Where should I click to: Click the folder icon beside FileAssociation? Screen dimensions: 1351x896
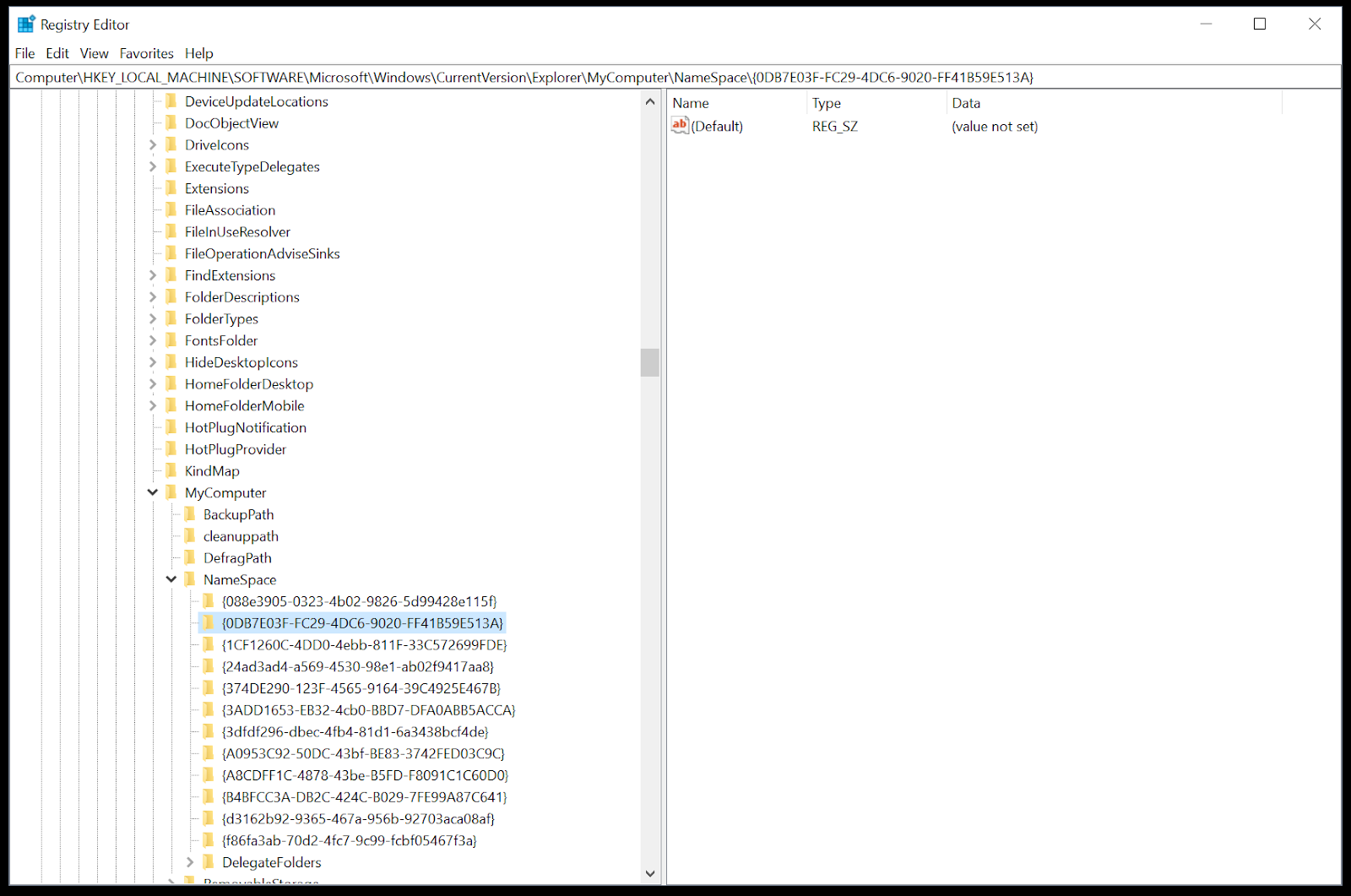point(171,210)
